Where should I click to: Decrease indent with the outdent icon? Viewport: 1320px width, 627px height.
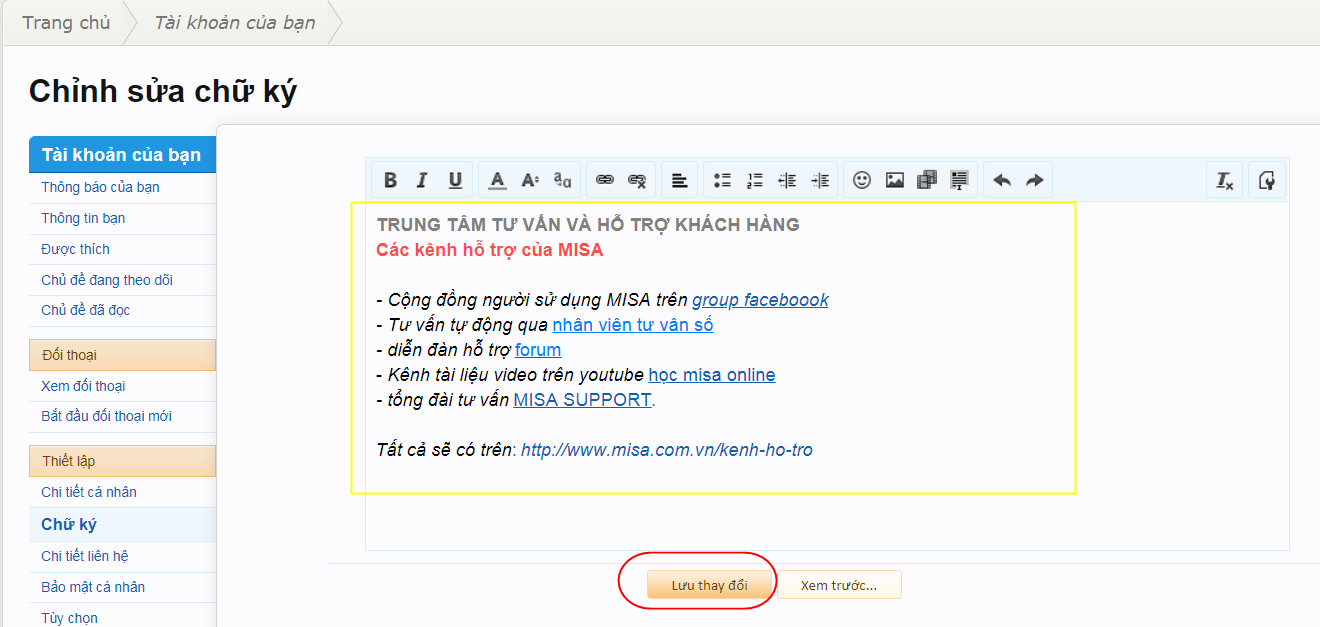coord(787,180)
